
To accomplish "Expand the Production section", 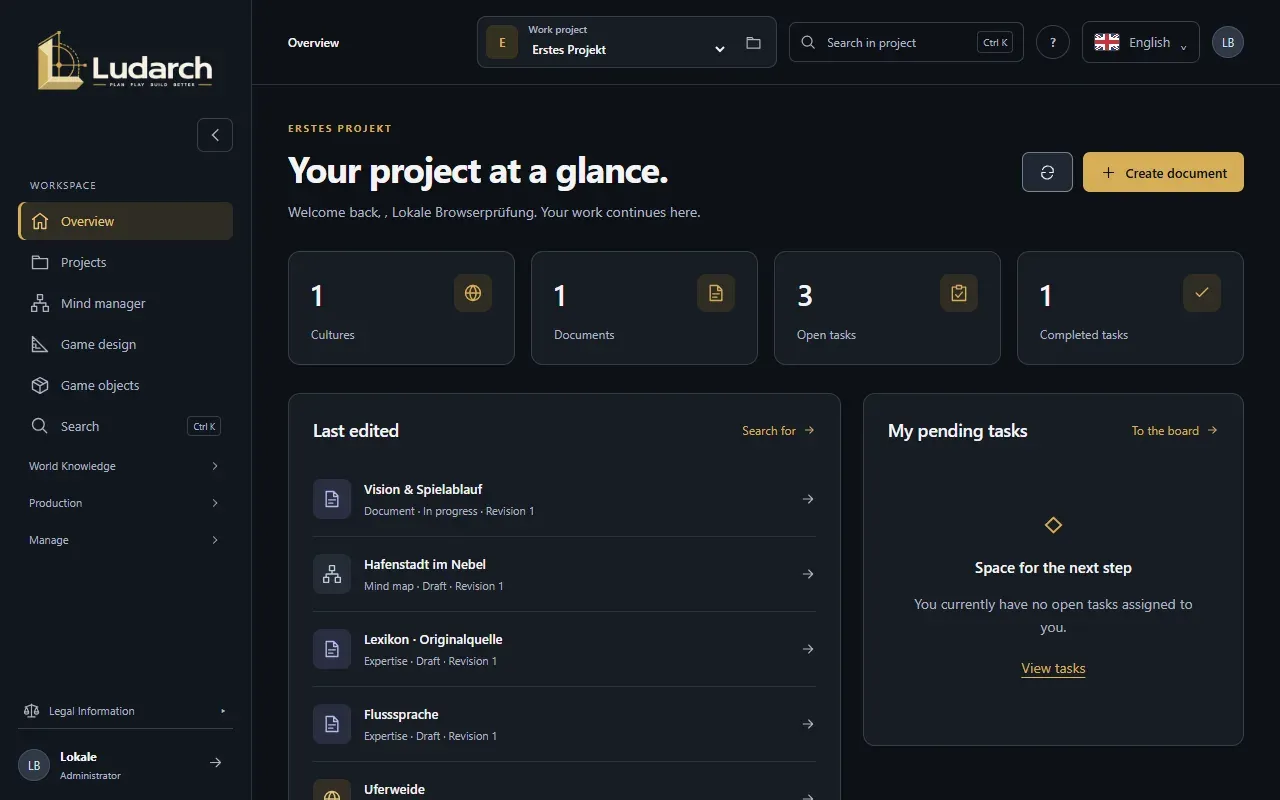I will [125, 503].
